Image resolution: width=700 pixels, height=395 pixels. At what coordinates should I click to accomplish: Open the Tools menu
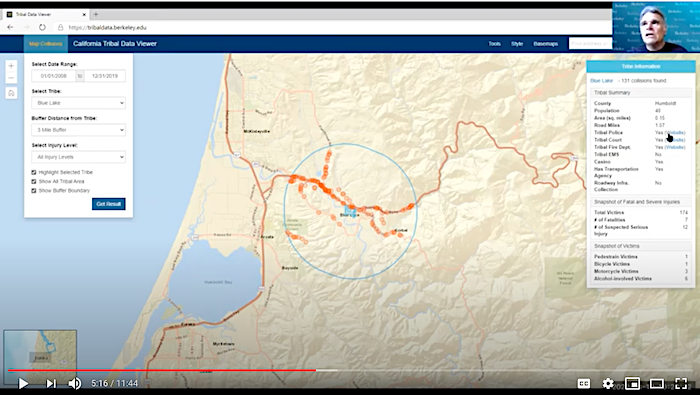494,44
